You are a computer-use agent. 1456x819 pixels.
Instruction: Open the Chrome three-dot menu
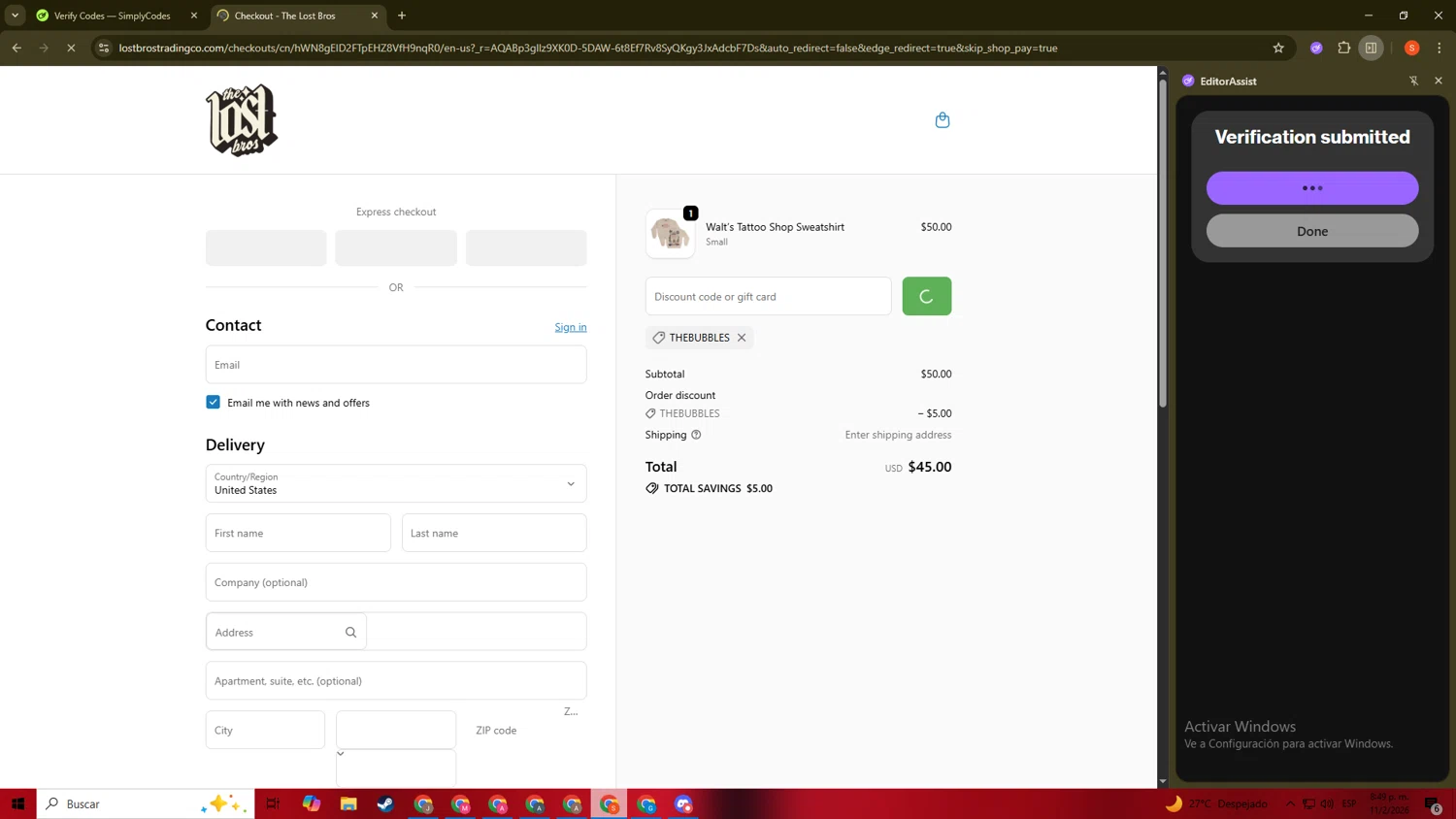click(1439, 48)
